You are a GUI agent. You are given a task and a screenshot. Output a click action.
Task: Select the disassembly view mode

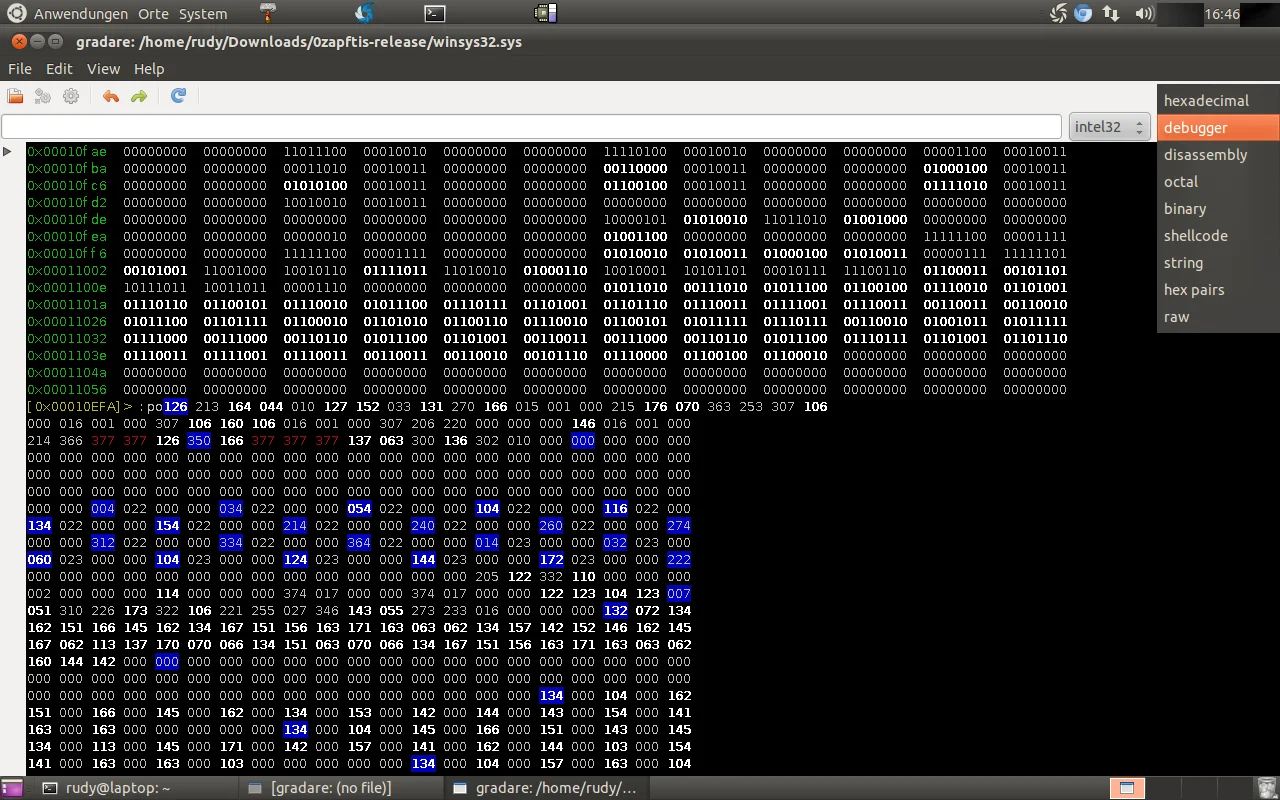click(1218, 155)
